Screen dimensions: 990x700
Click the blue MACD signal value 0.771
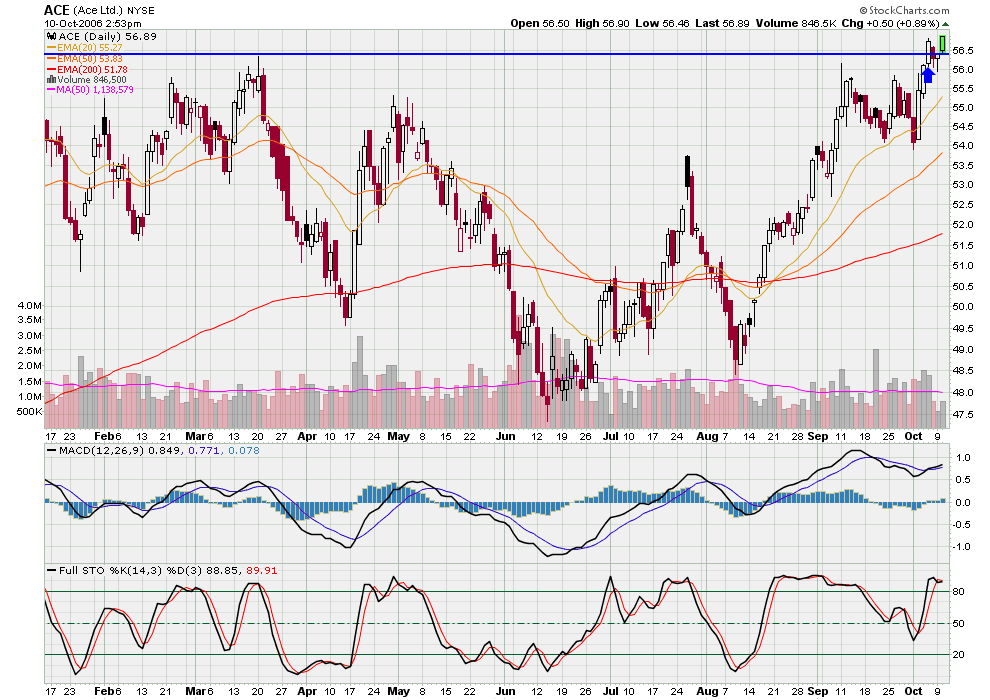click(203, 451)
